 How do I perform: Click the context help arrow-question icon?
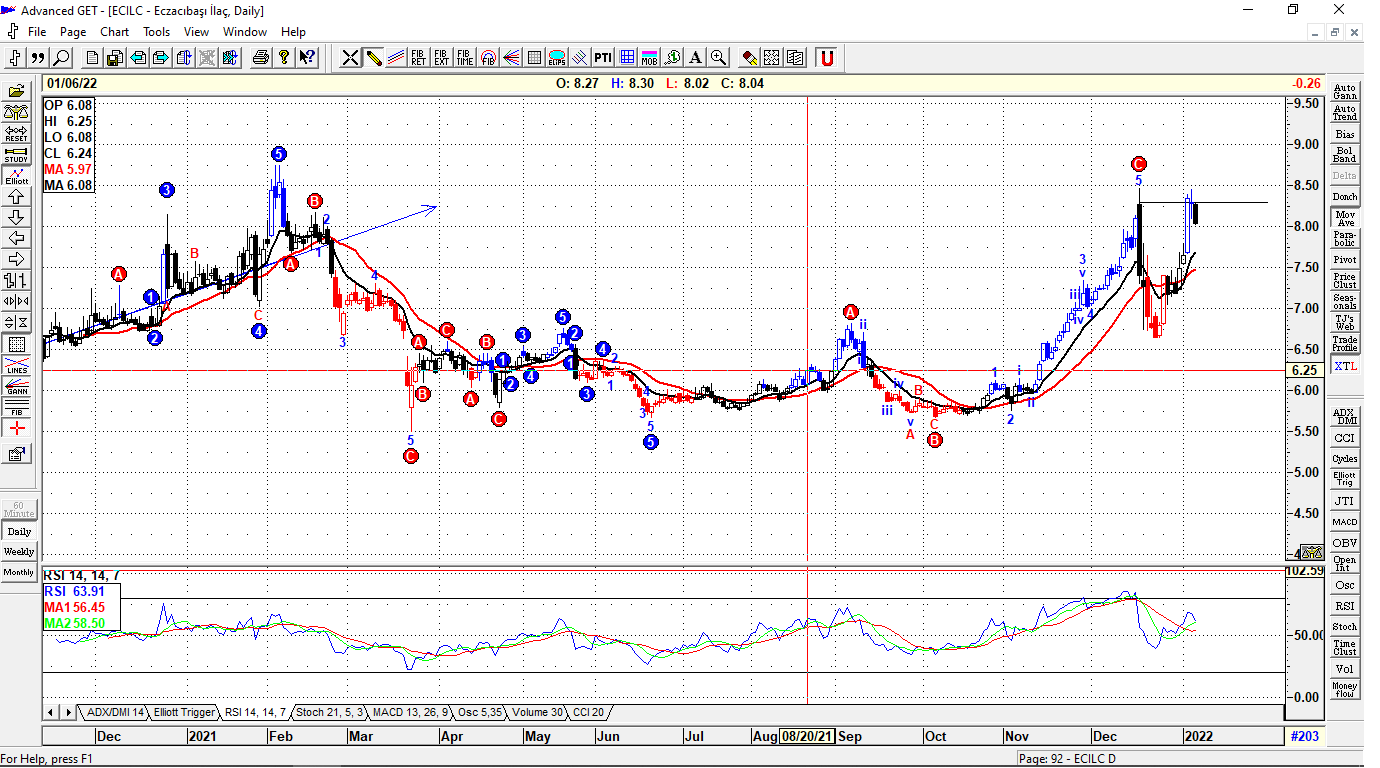[309, 58]
